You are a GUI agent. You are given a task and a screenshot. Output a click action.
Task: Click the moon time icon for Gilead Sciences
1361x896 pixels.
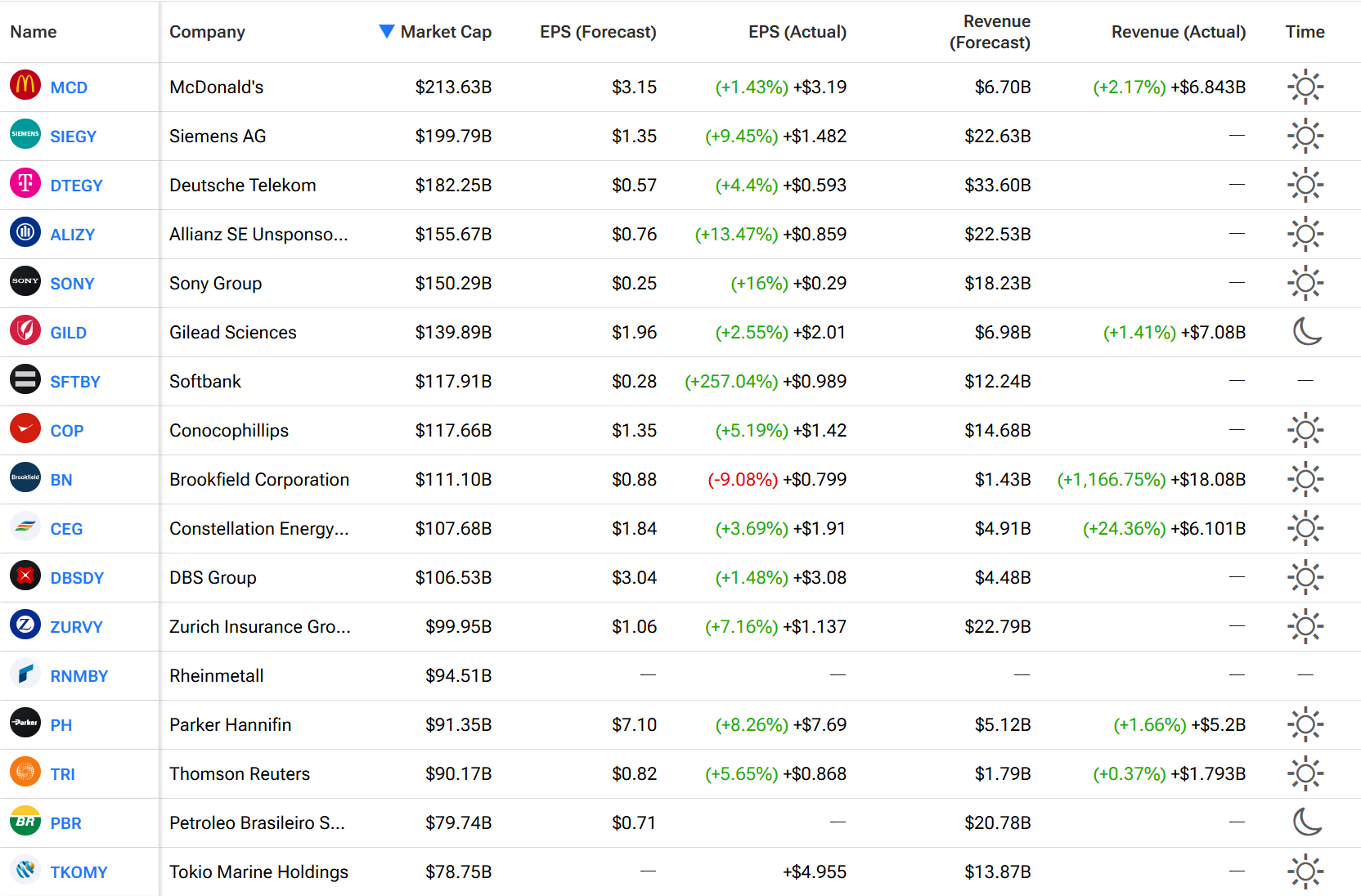(x=1307, y=331)
